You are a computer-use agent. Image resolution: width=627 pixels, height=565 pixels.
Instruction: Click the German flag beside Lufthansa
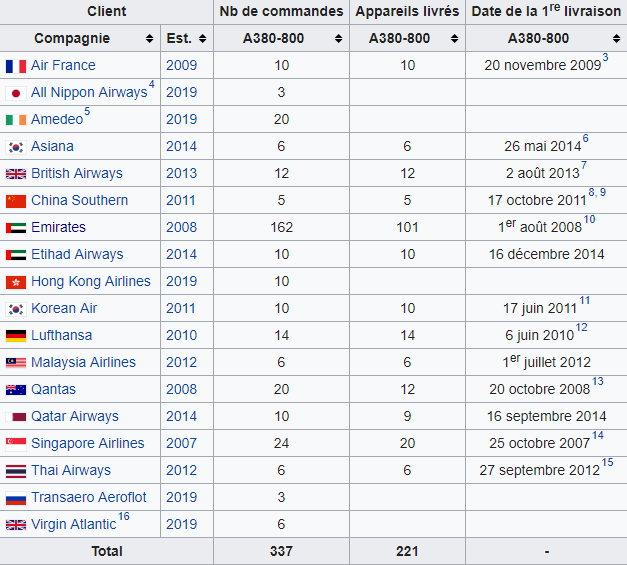coord(16,336)
